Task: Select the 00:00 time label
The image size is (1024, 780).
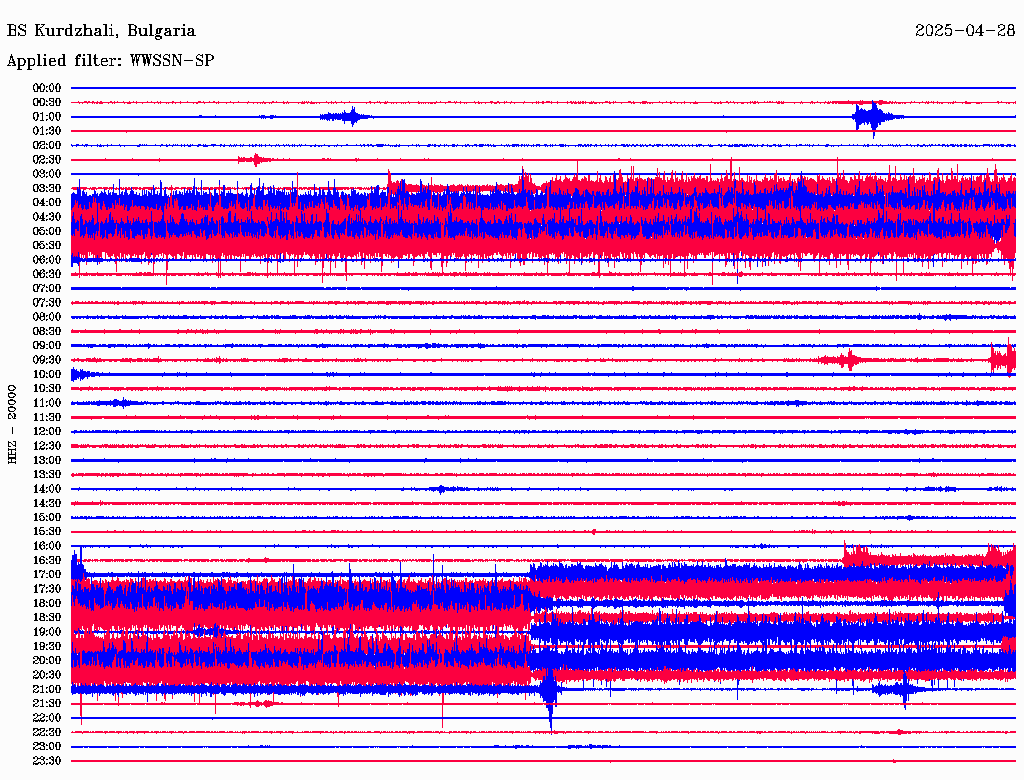Action: click(47, 88)
